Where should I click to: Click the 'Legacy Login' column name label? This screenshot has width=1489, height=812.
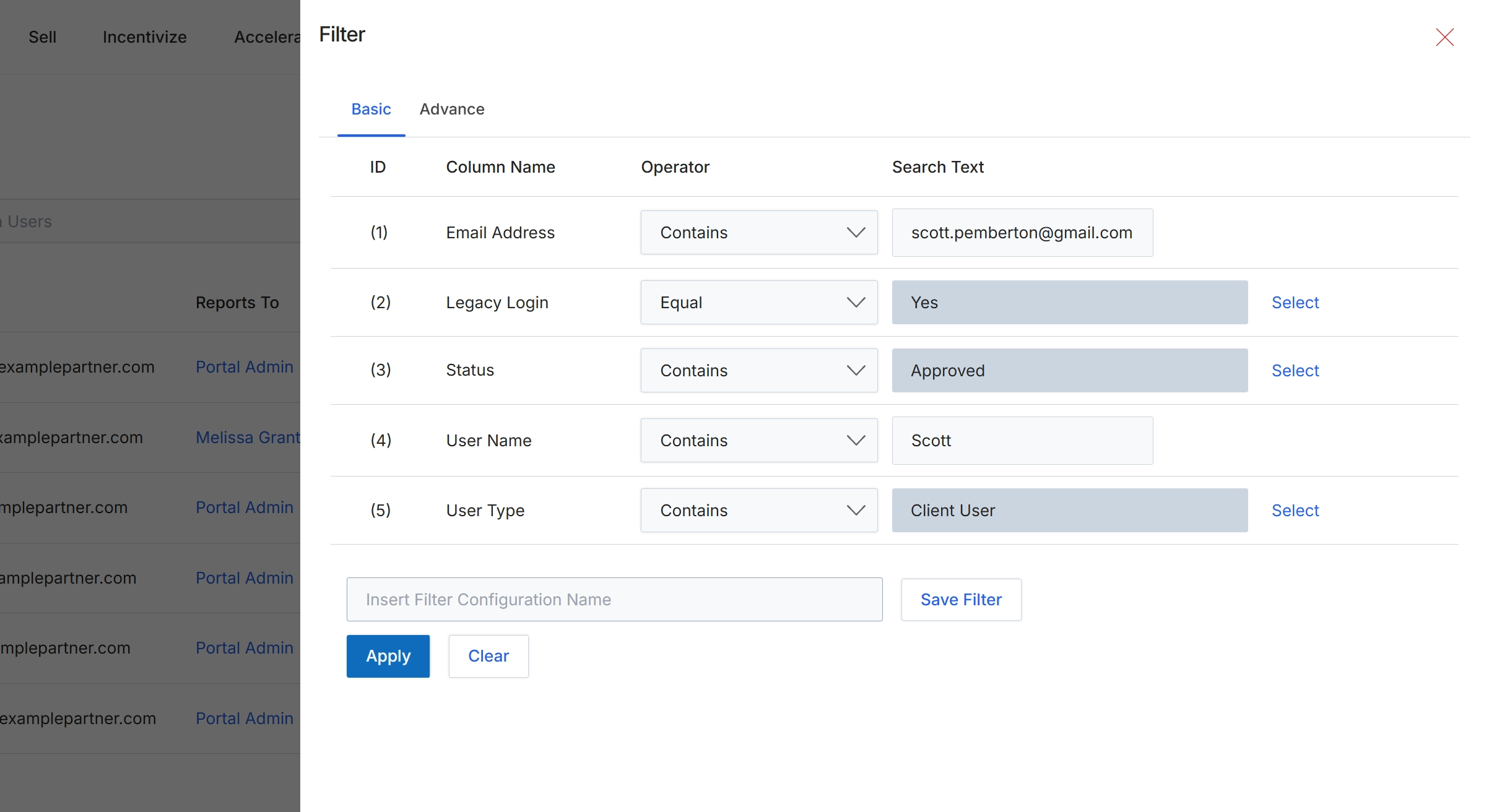(x=497, y=302)
